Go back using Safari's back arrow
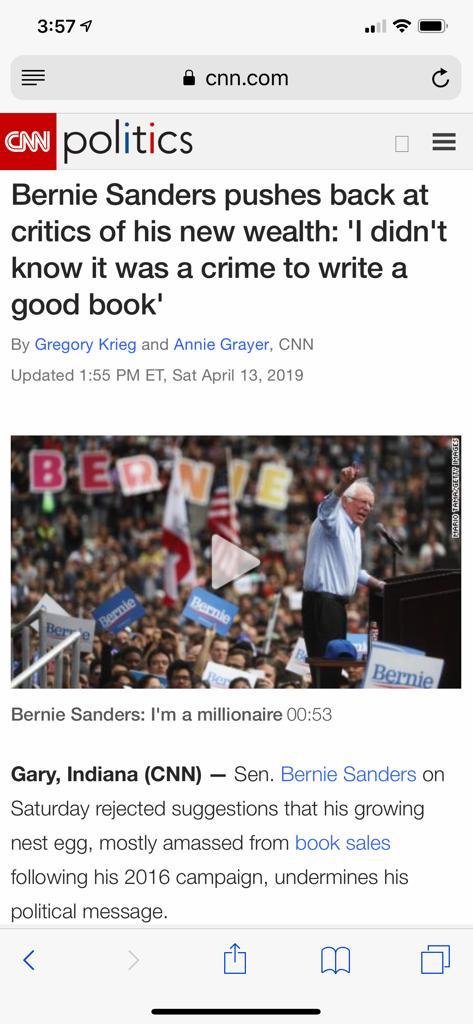 point(29,959)
